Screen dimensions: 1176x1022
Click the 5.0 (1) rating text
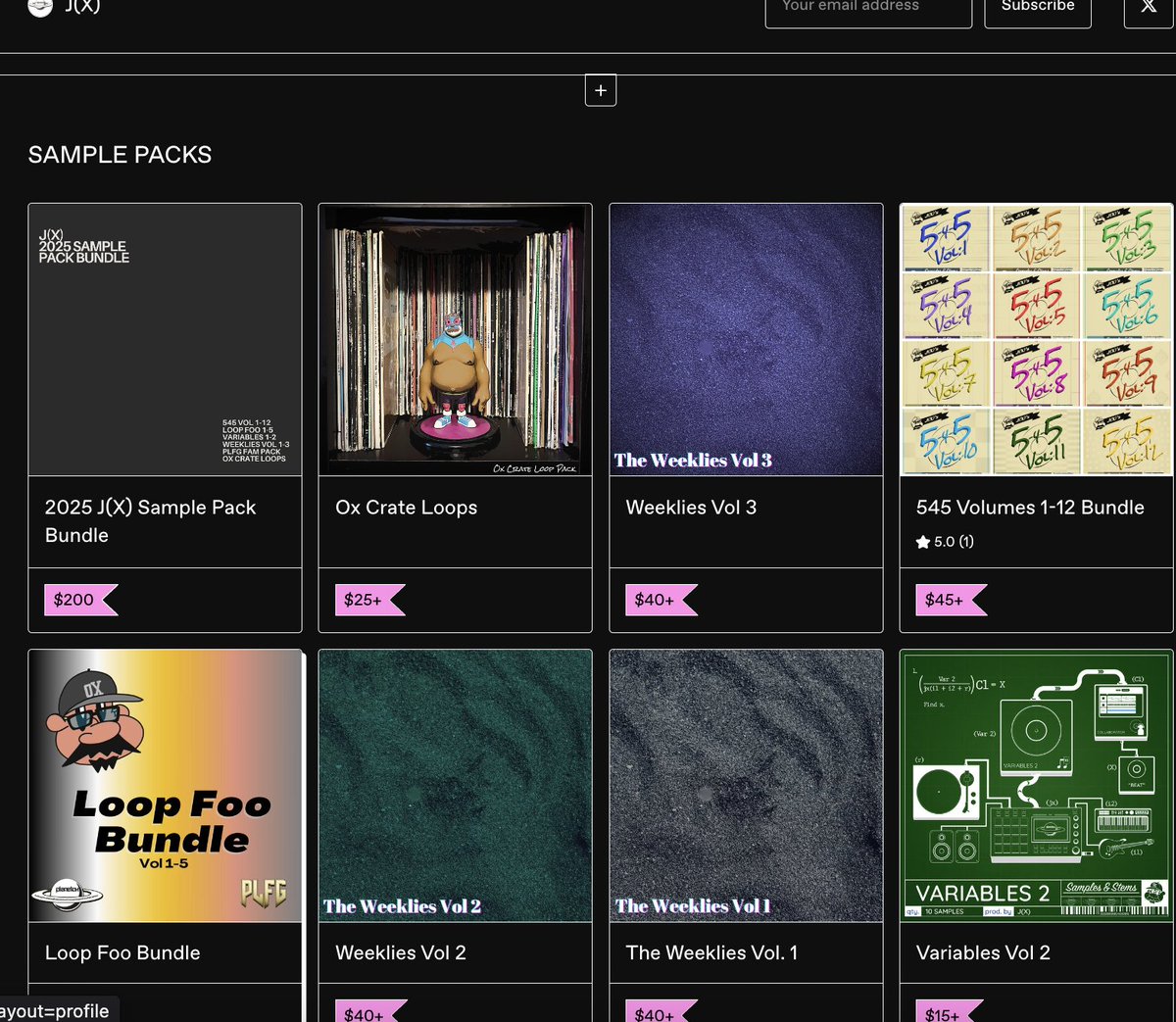pyautogui.click(x=954, y=542)
